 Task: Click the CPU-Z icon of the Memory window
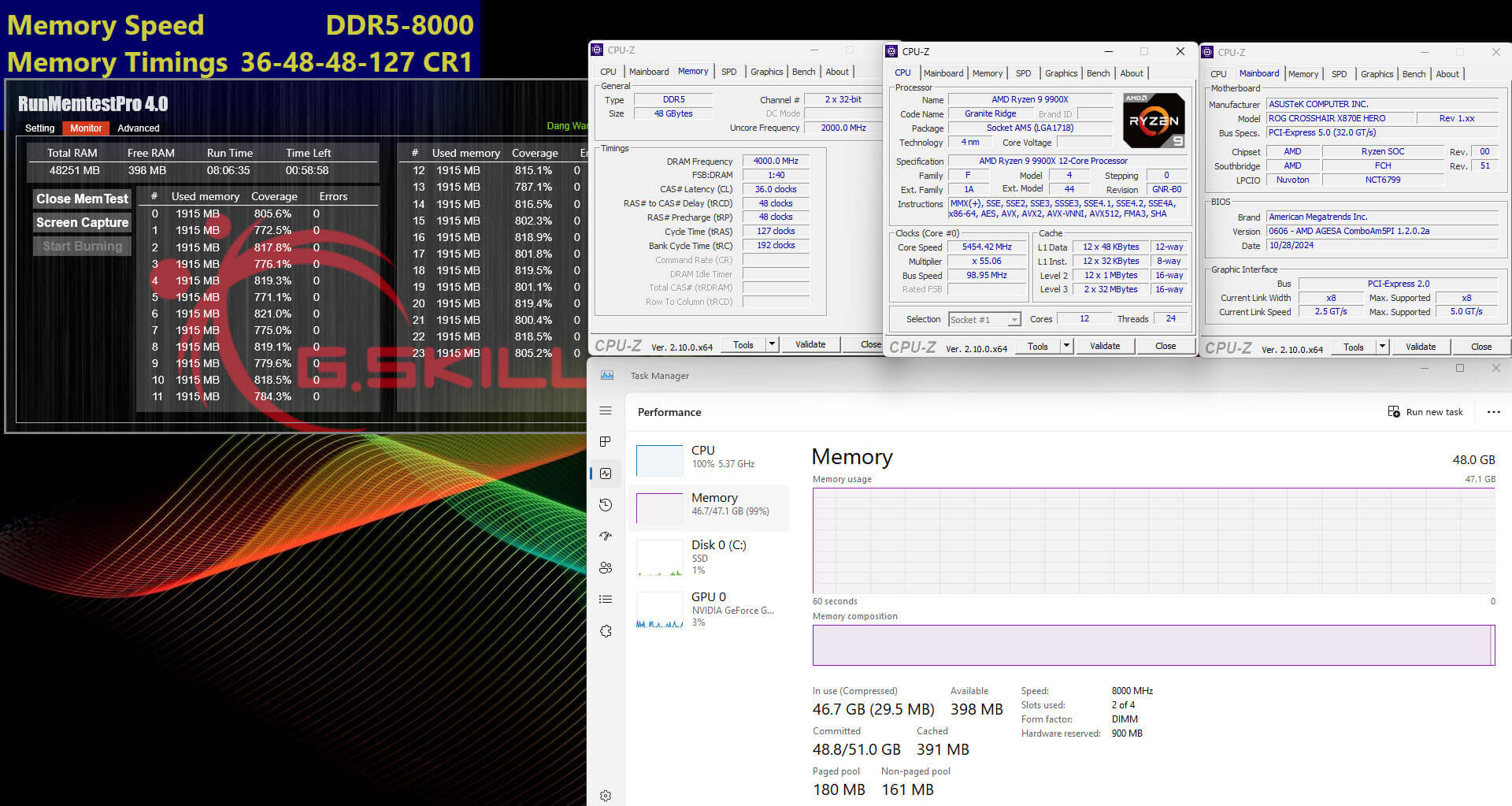coord(597,50)
